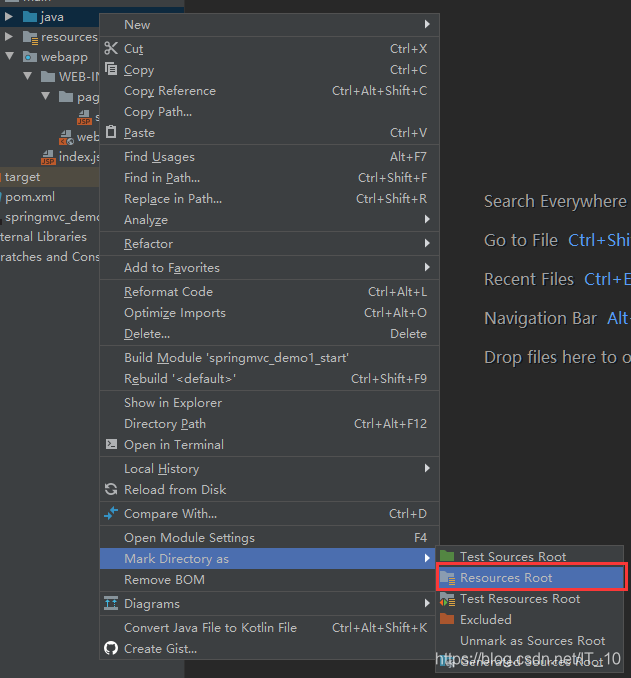This screenshot has height=678, width=631.
Task: Choose Remove BOM menu entry
Action: tap(269, 579)
